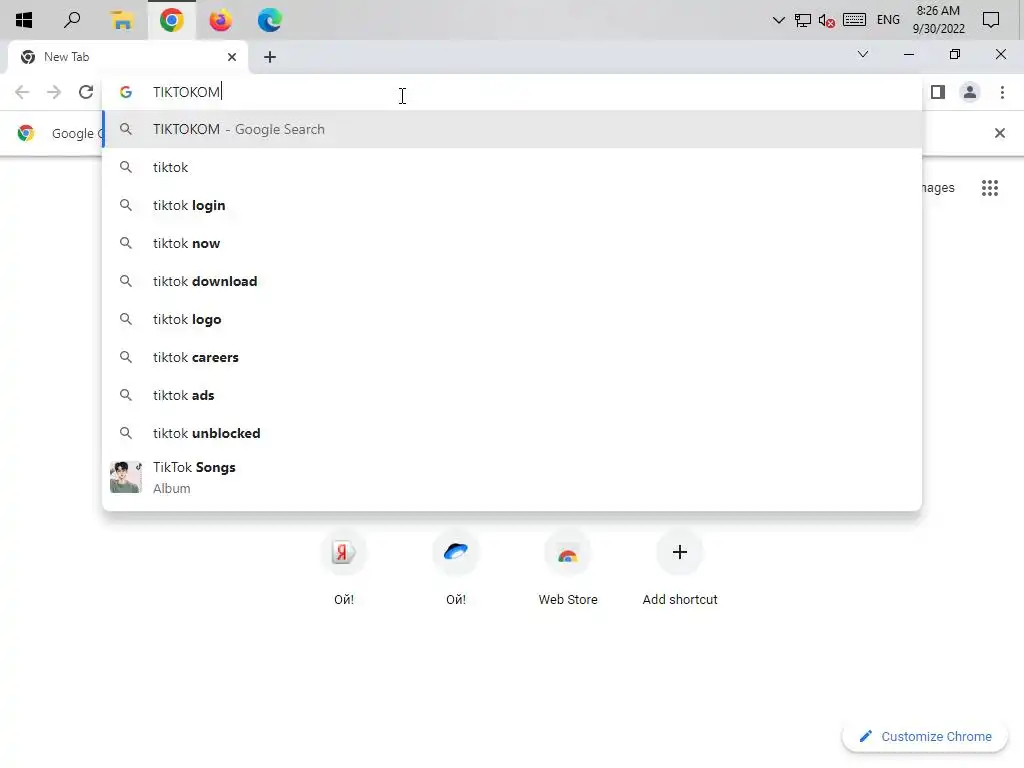Go forward using the forward arrow
This screenshot has width=1024, height=768.
tap(54, 92)
